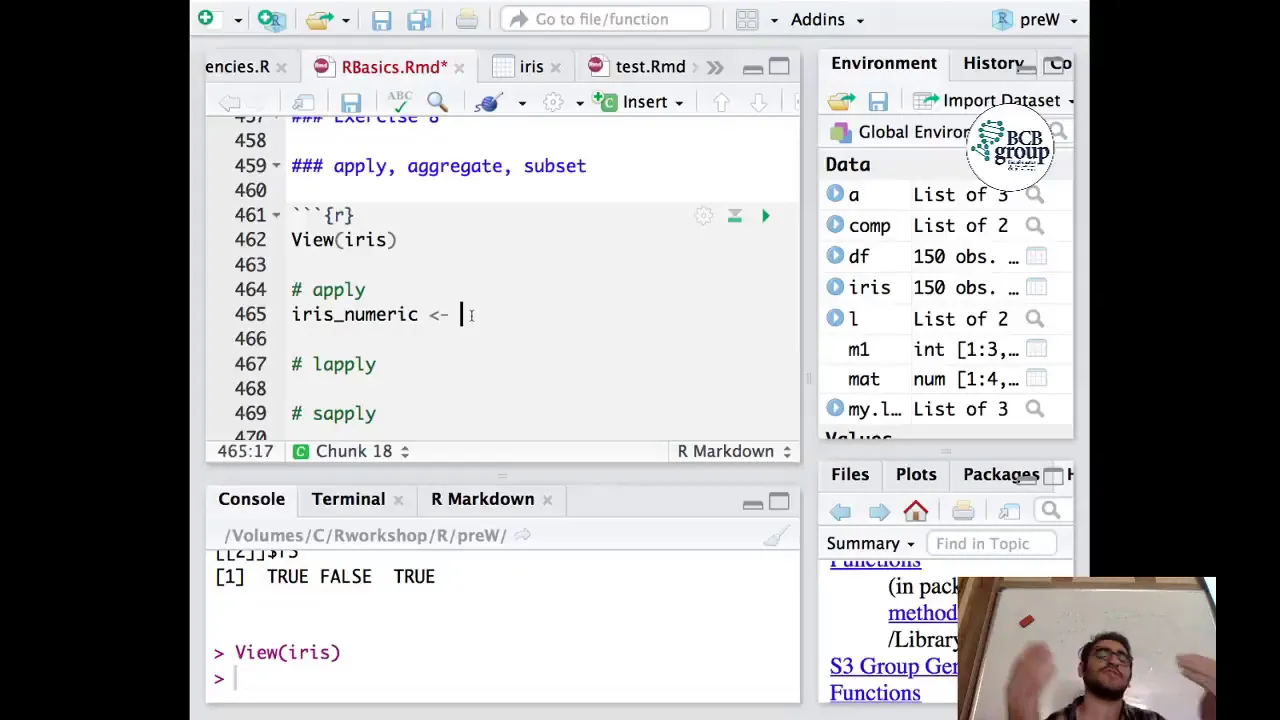Close the R Markdown console tab

(x=547, y=500)
